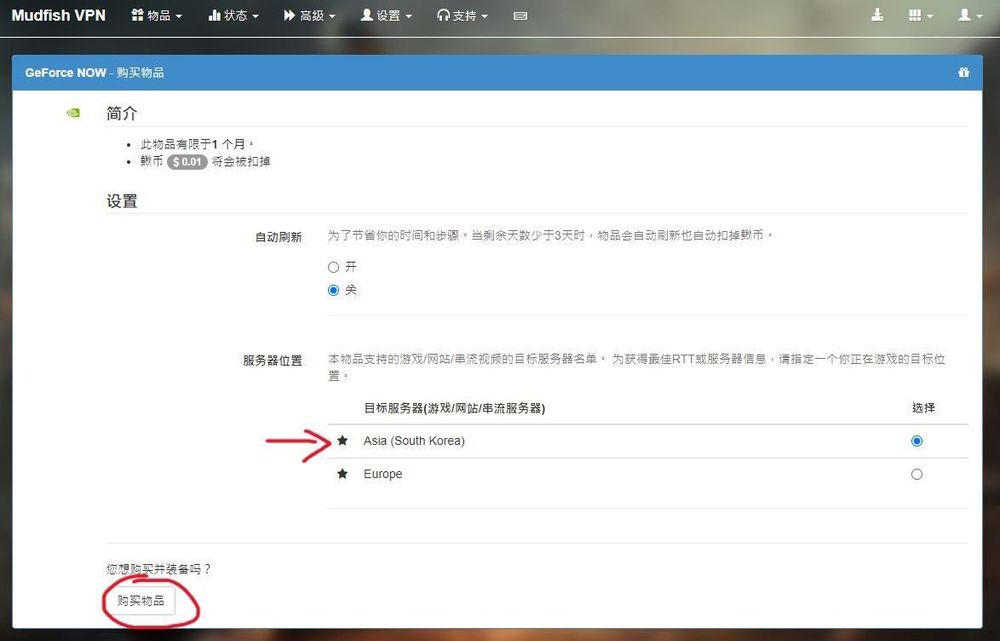Open the grid apps dropdown in top-right
Image resolution: width=1000 pixels, height=641 pixels.
[x=918, y=15]
